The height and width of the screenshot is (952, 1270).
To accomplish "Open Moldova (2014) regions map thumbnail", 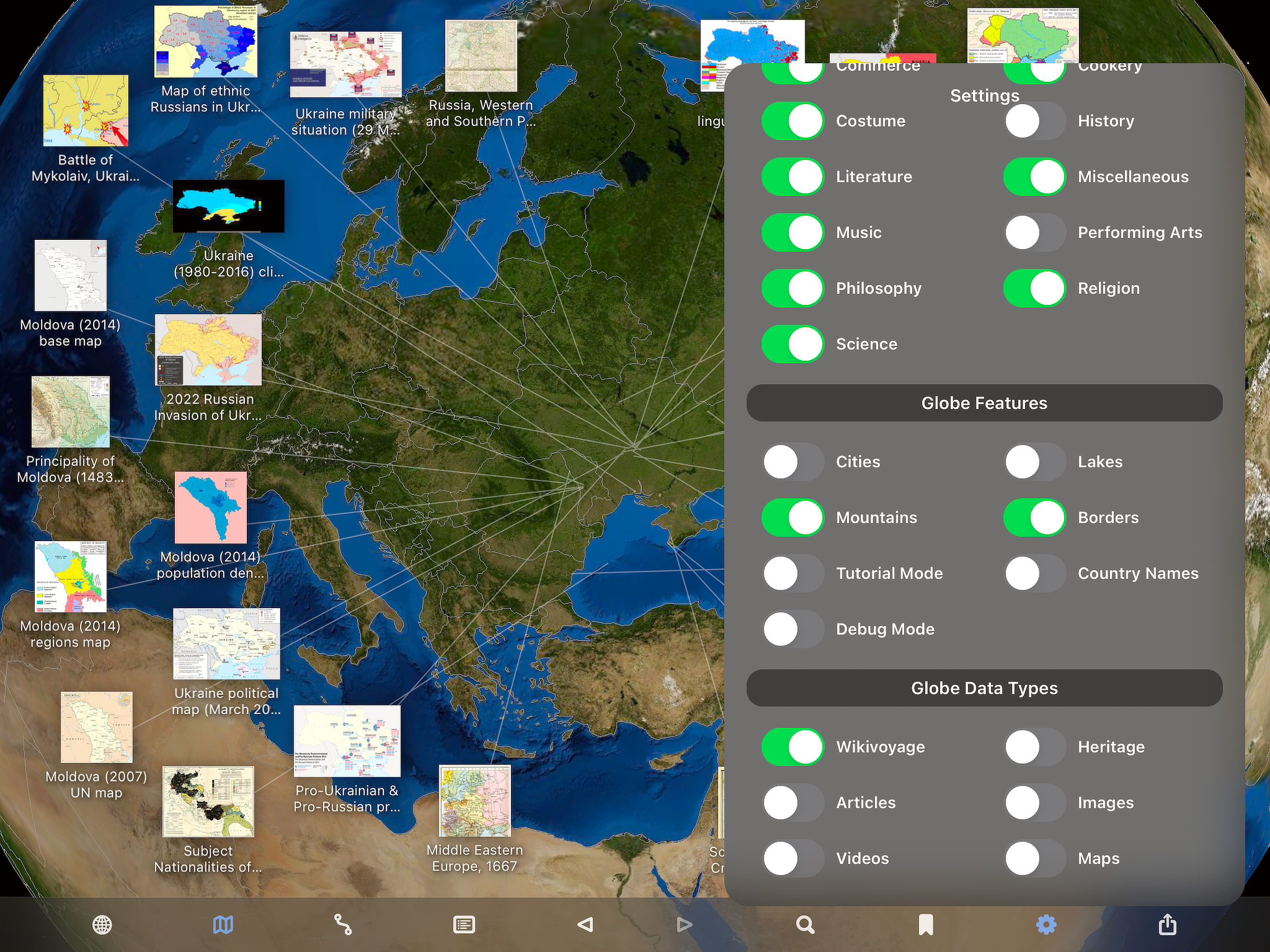I will (x=71, y=576).
